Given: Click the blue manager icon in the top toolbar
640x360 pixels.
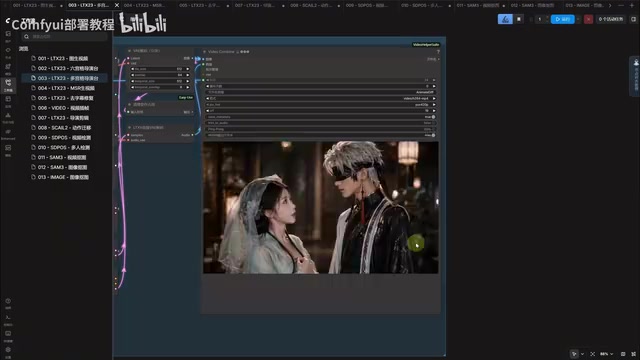Looking at the screenshot, I should 505,19.
